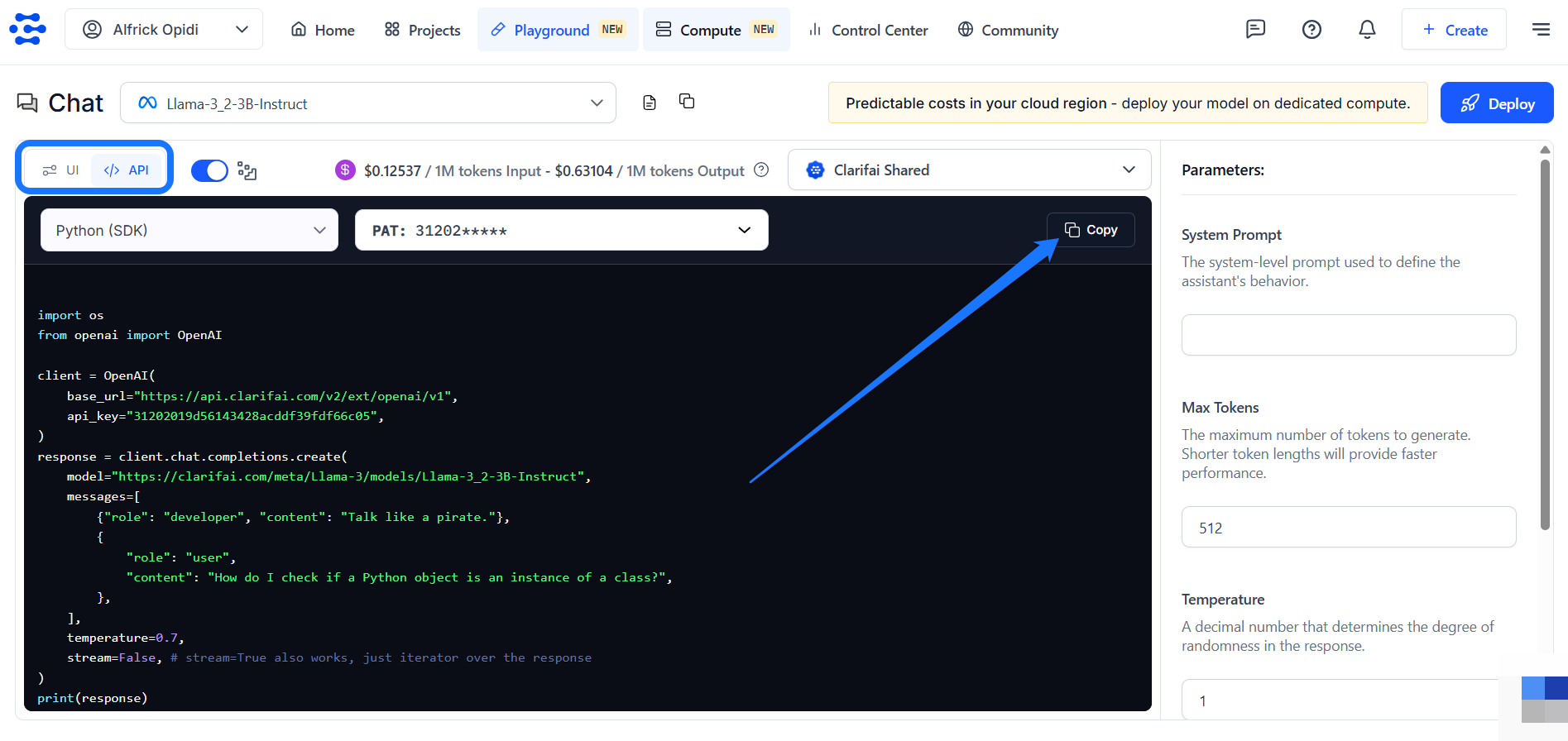This screenshot has width=1568, height=741.
Task: Click the NEW badge on Compute
Action: (764, 29)
